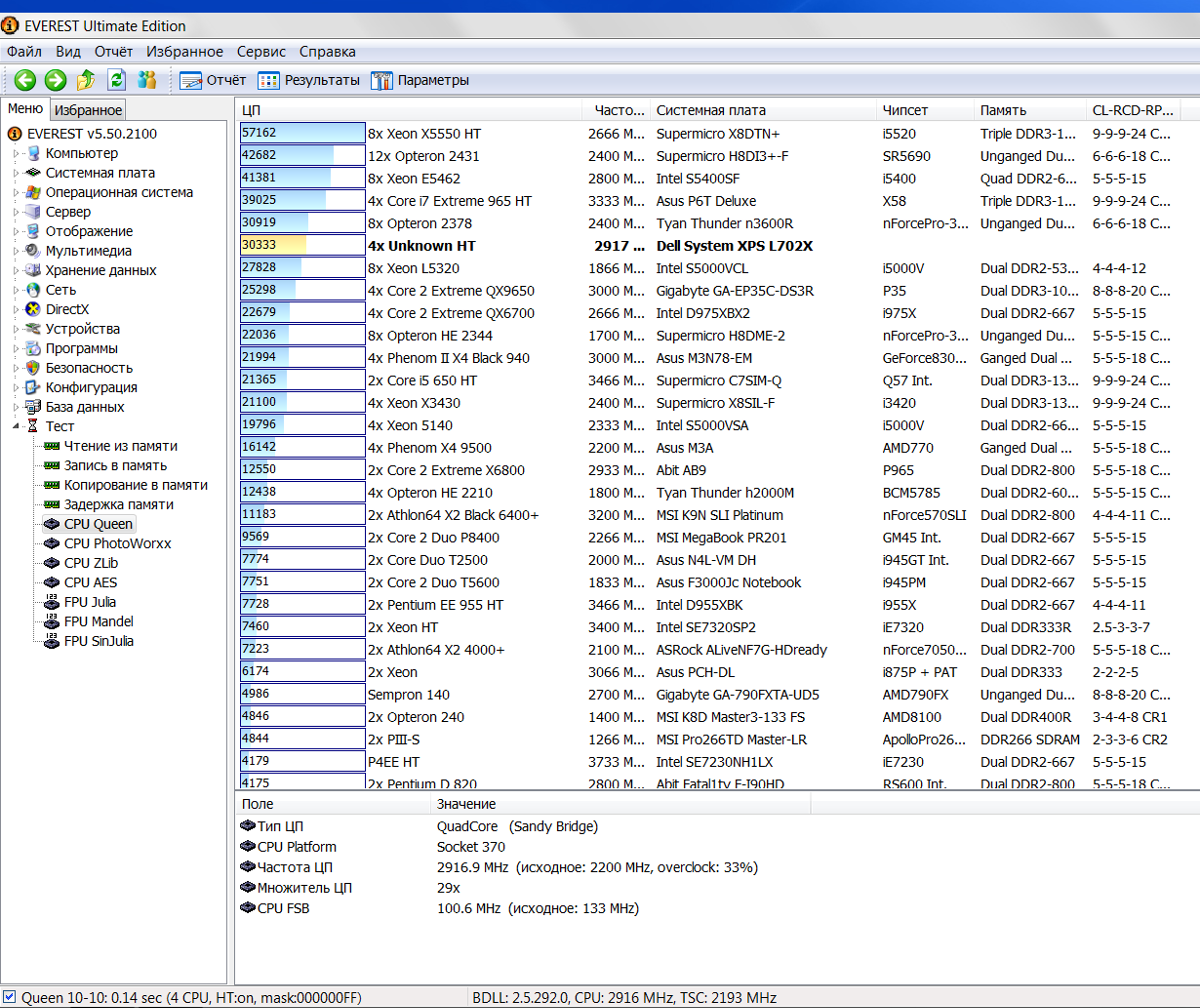This screenshot has height=1008, width=1200.
Task: Sort by the Чипсет column header
Action: coord(926,110)
